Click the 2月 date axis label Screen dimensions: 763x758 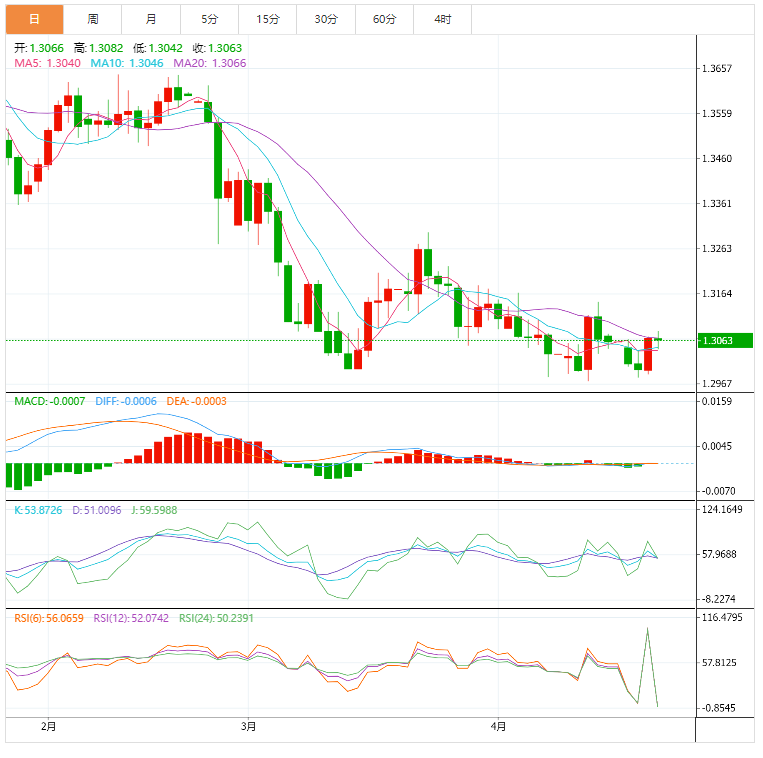(x=48, y=727)
